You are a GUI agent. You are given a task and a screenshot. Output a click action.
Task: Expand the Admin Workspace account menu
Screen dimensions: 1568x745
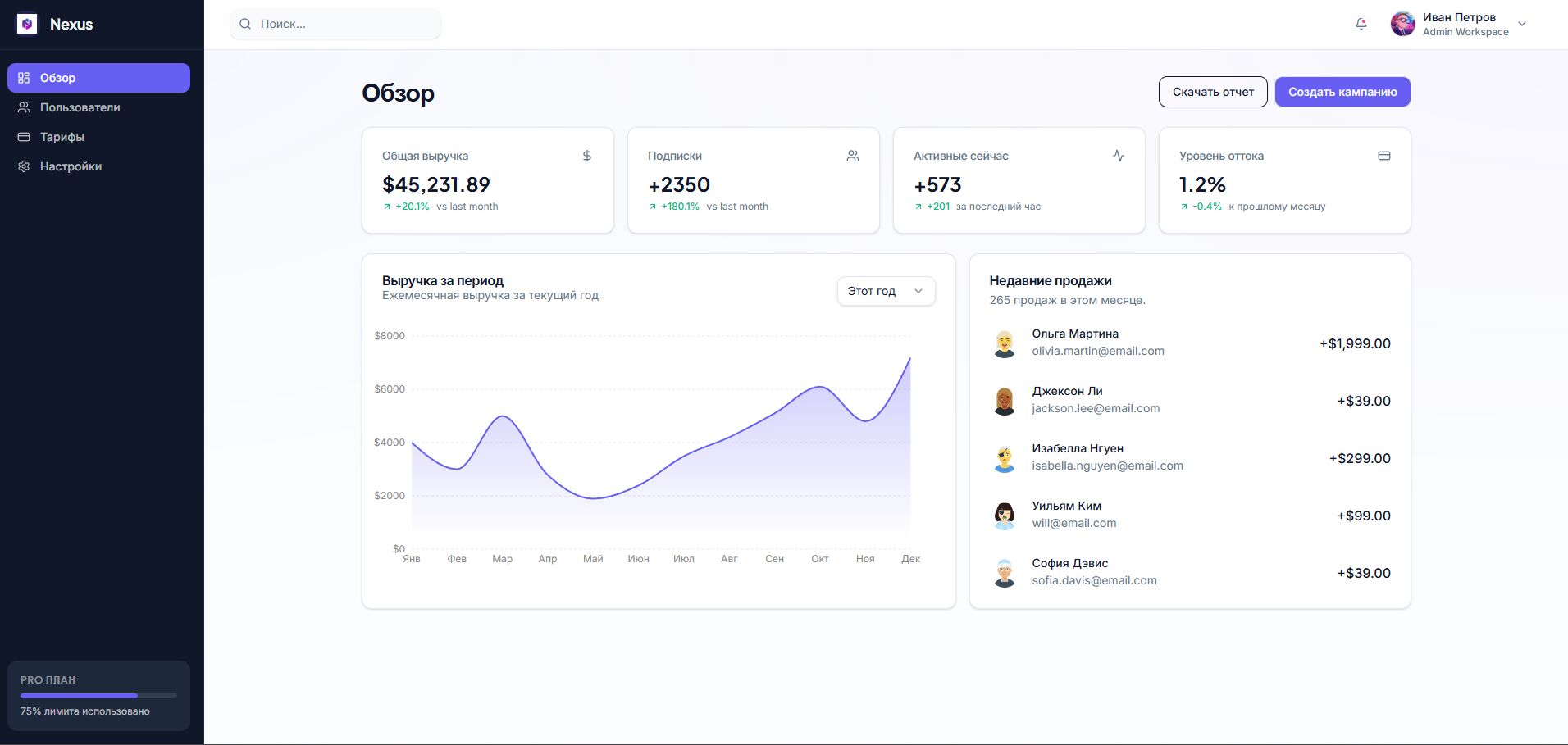coord(1523,24)
